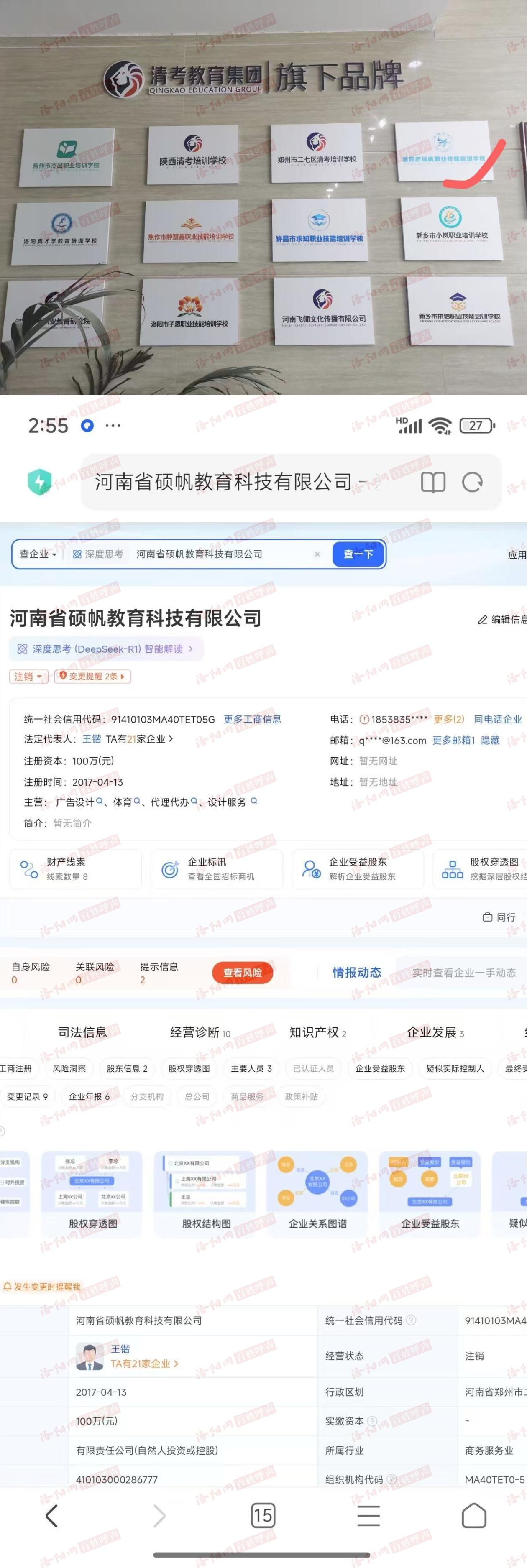The width and height of the screenshot is (527, 1568).
Task: Reload the page with the refresh icon
Action: click(472, 482)
